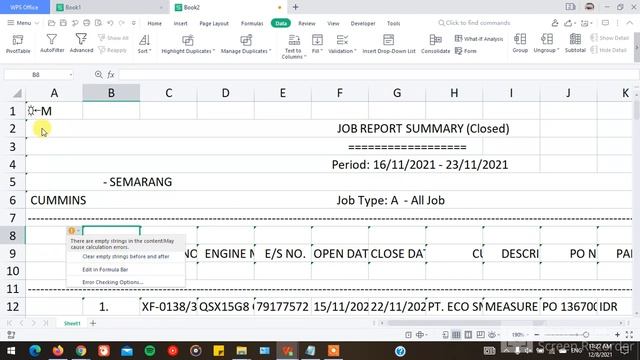Switch to Page Break Preview in status bar
640x360 pixels.
point(468,335)
